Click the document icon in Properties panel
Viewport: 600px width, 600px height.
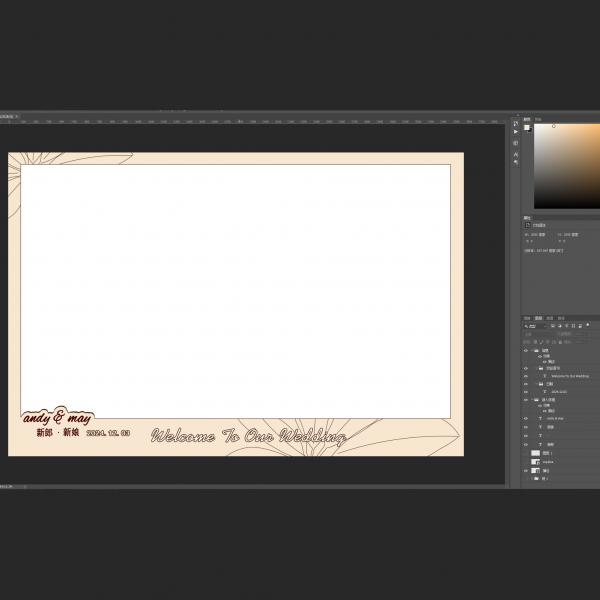click(x=528, y=226)
